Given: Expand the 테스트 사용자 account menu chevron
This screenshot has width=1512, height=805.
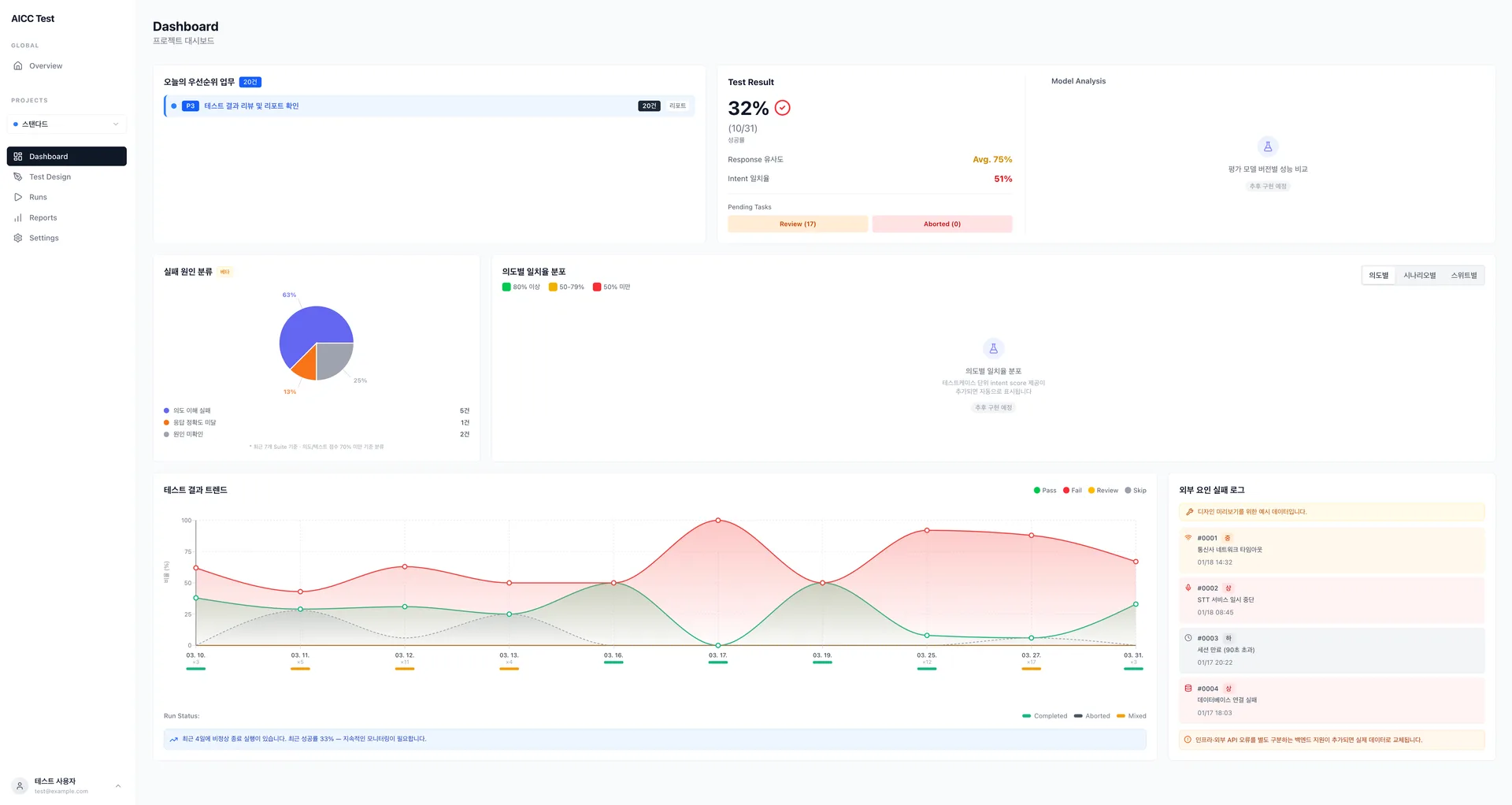Looking at the screenshot, I should [x=118, y=786].
